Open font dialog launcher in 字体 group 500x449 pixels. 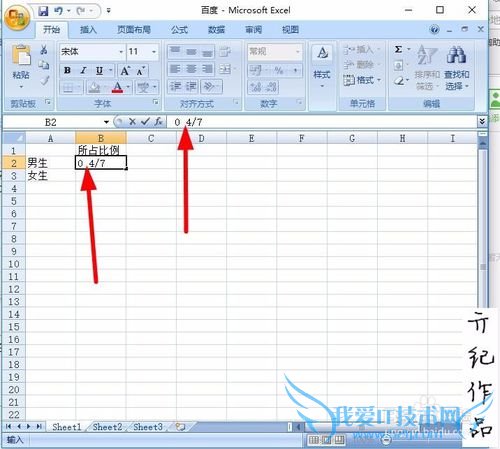[x=155, y=102]
